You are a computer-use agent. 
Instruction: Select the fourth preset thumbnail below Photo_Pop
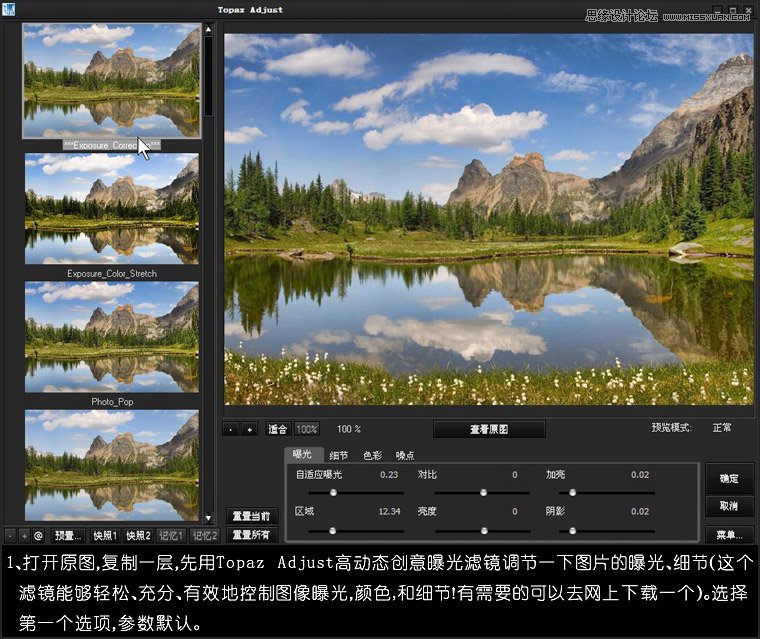[x=111, y=465]
